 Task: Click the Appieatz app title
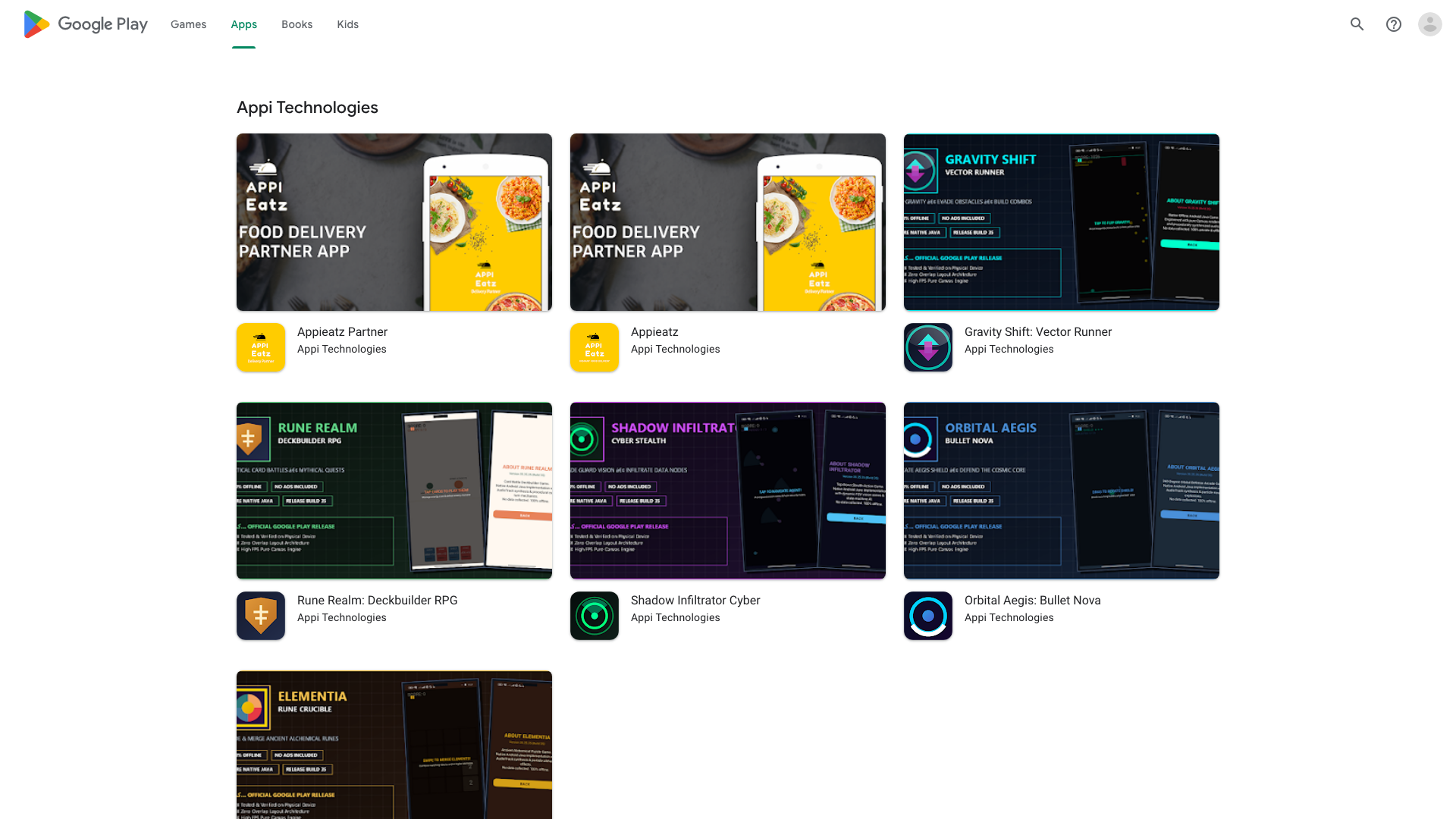coord(654,332)
